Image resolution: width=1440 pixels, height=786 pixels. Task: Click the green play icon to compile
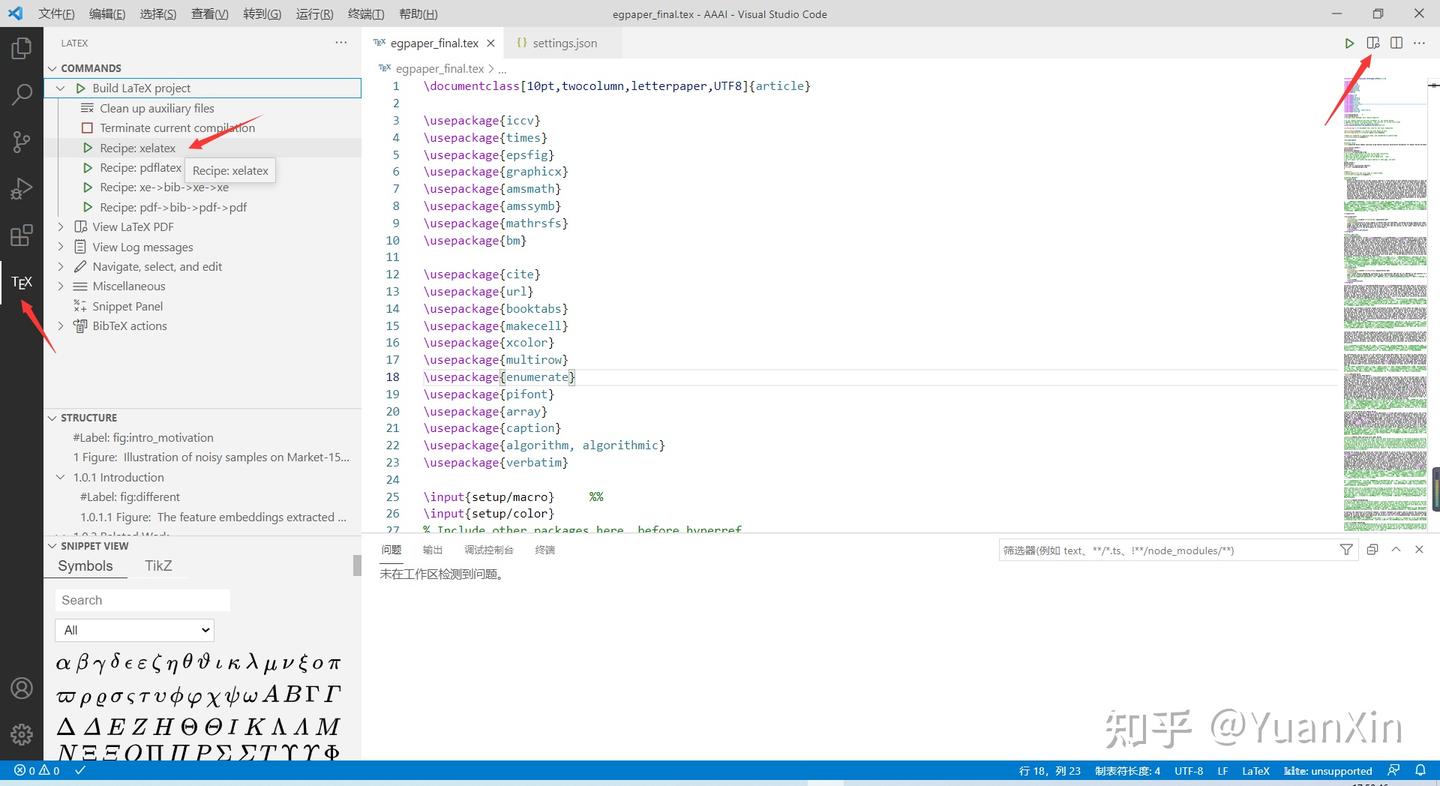pos(1350,43)
